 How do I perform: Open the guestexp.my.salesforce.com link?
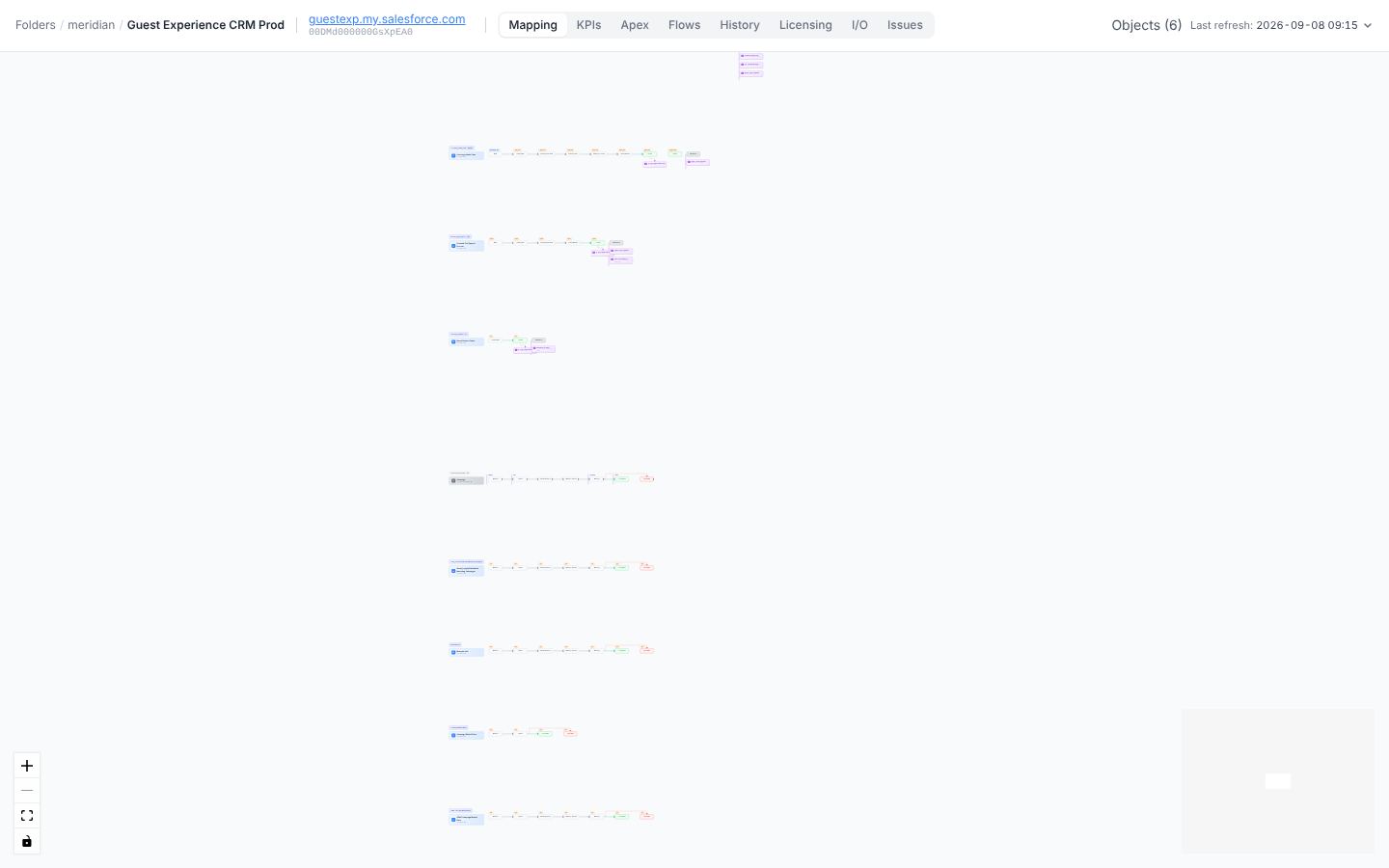coord(387,19)
